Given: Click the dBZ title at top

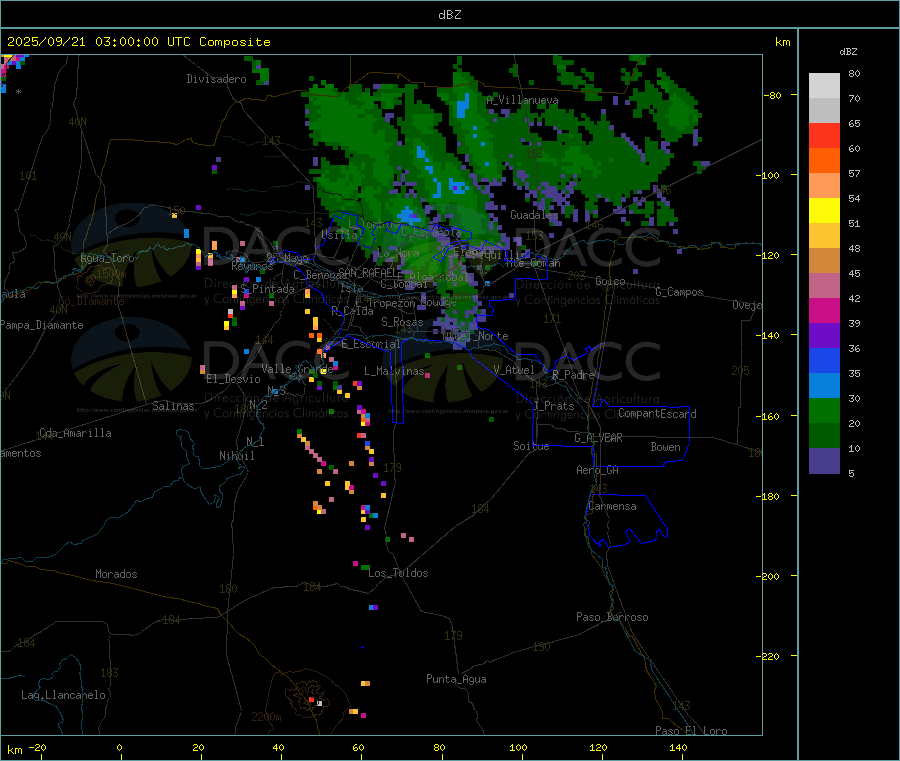Looking at the screenshot, I should (449, 15).
